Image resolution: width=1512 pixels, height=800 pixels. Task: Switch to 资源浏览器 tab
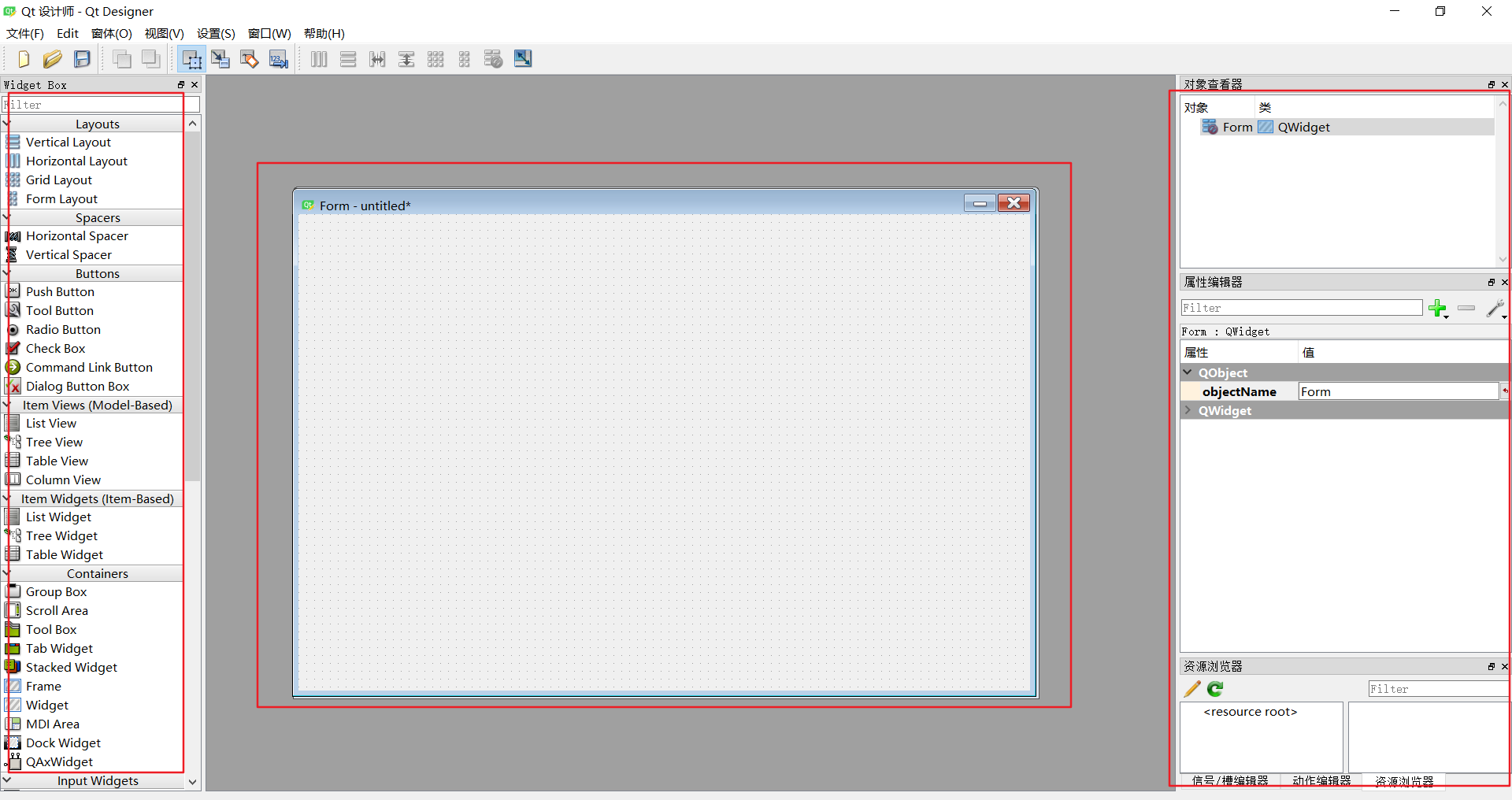click(1404, 780)
